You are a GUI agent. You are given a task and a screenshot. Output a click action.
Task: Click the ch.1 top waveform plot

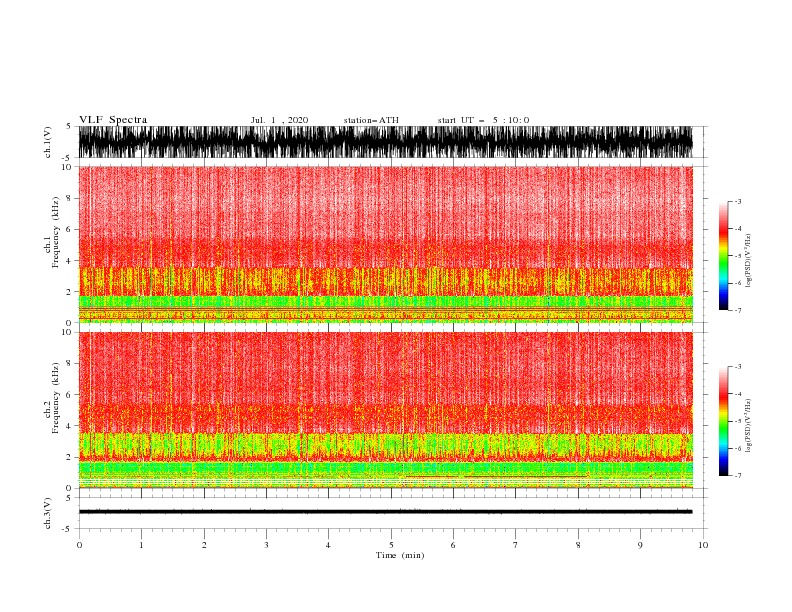[x=386, y=142]
